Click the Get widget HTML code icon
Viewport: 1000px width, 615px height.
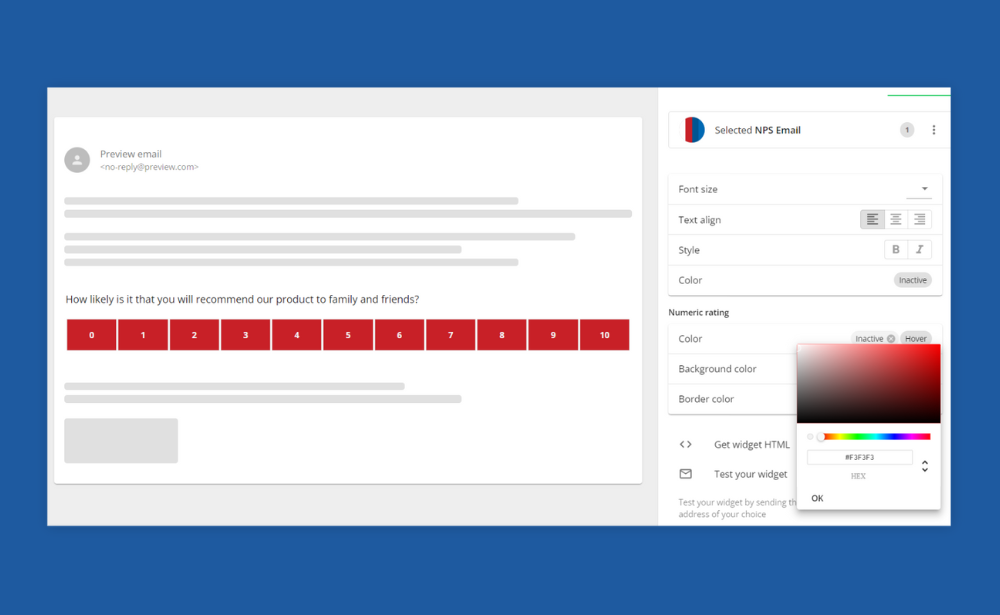click(686, 444)
